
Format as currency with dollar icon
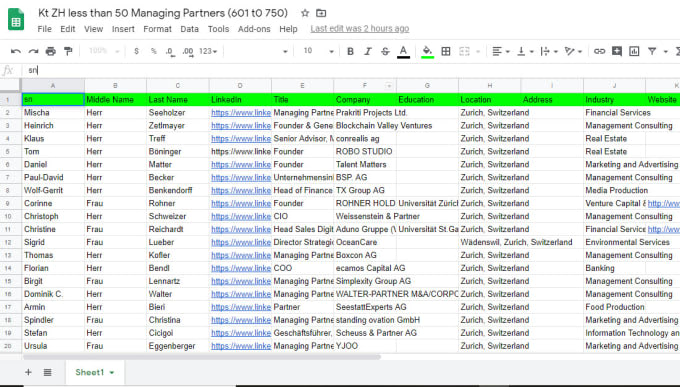point(136,51)
